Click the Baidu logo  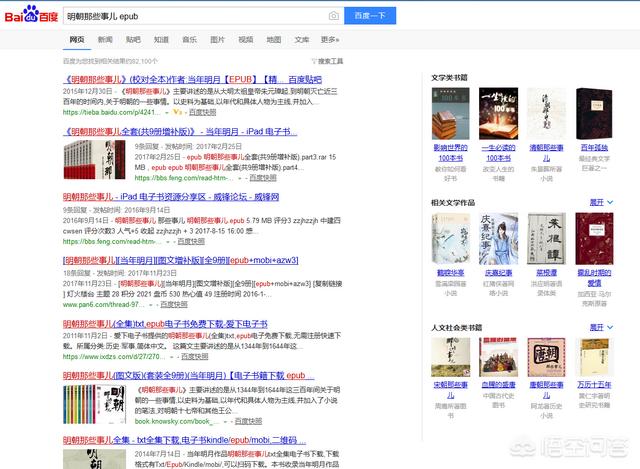(x=31, y=15)
